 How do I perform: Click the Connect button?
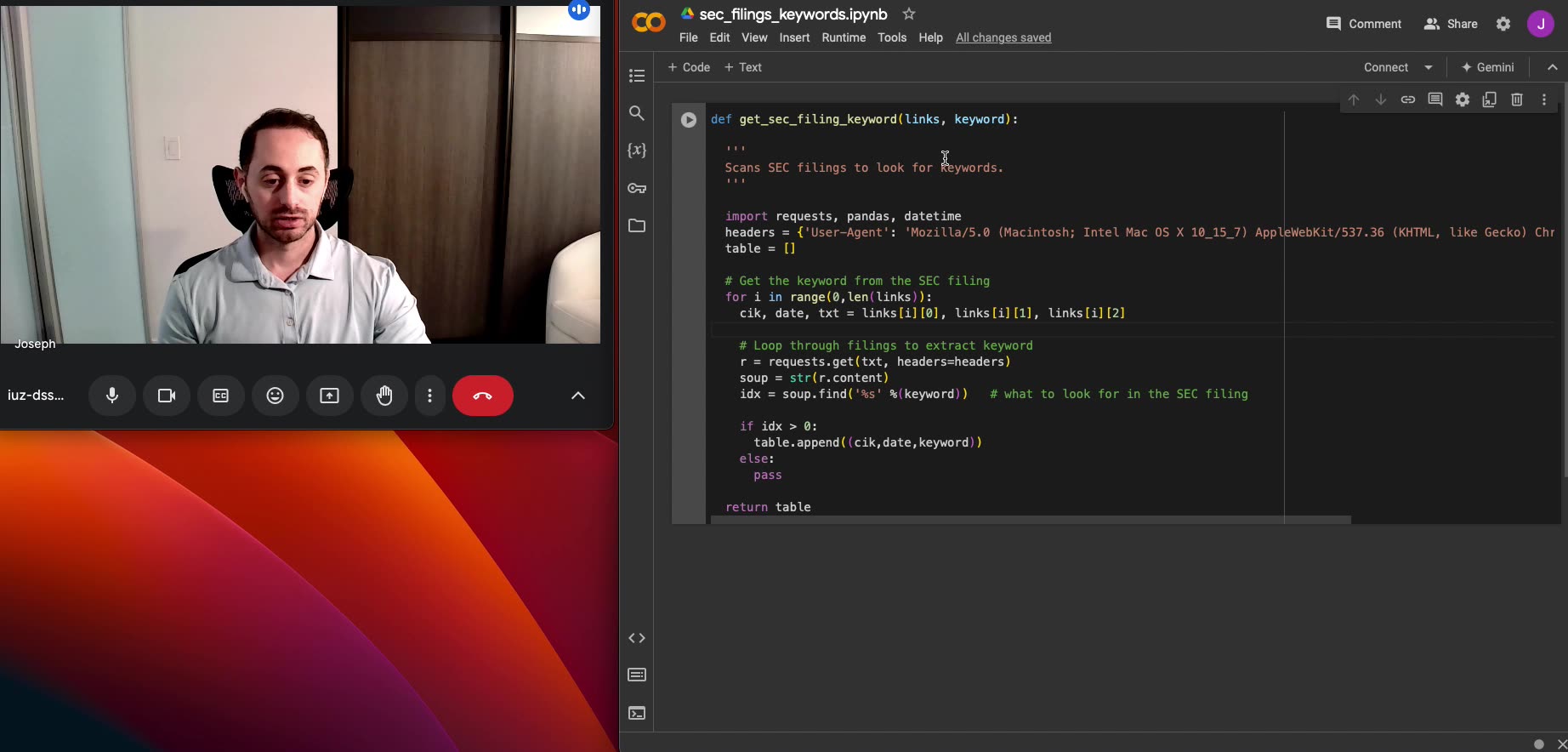click(1386, 67)
